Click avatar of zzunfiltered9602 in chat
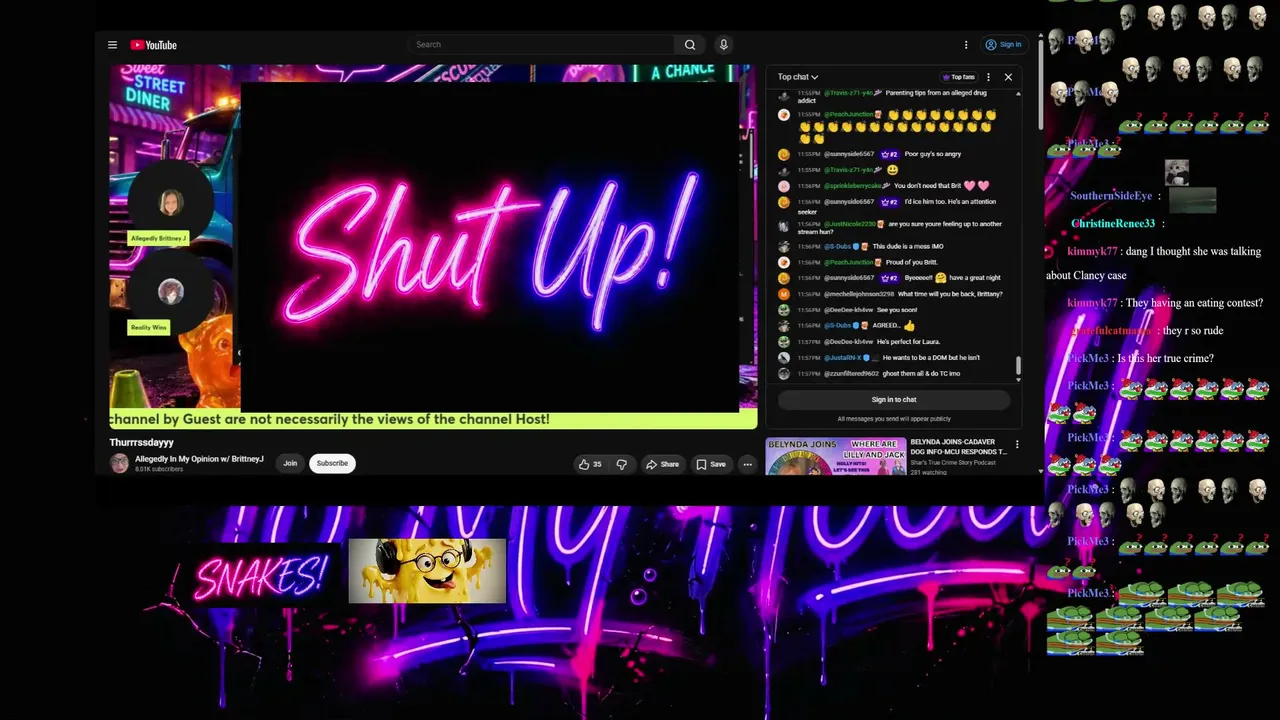 point(784,374)
